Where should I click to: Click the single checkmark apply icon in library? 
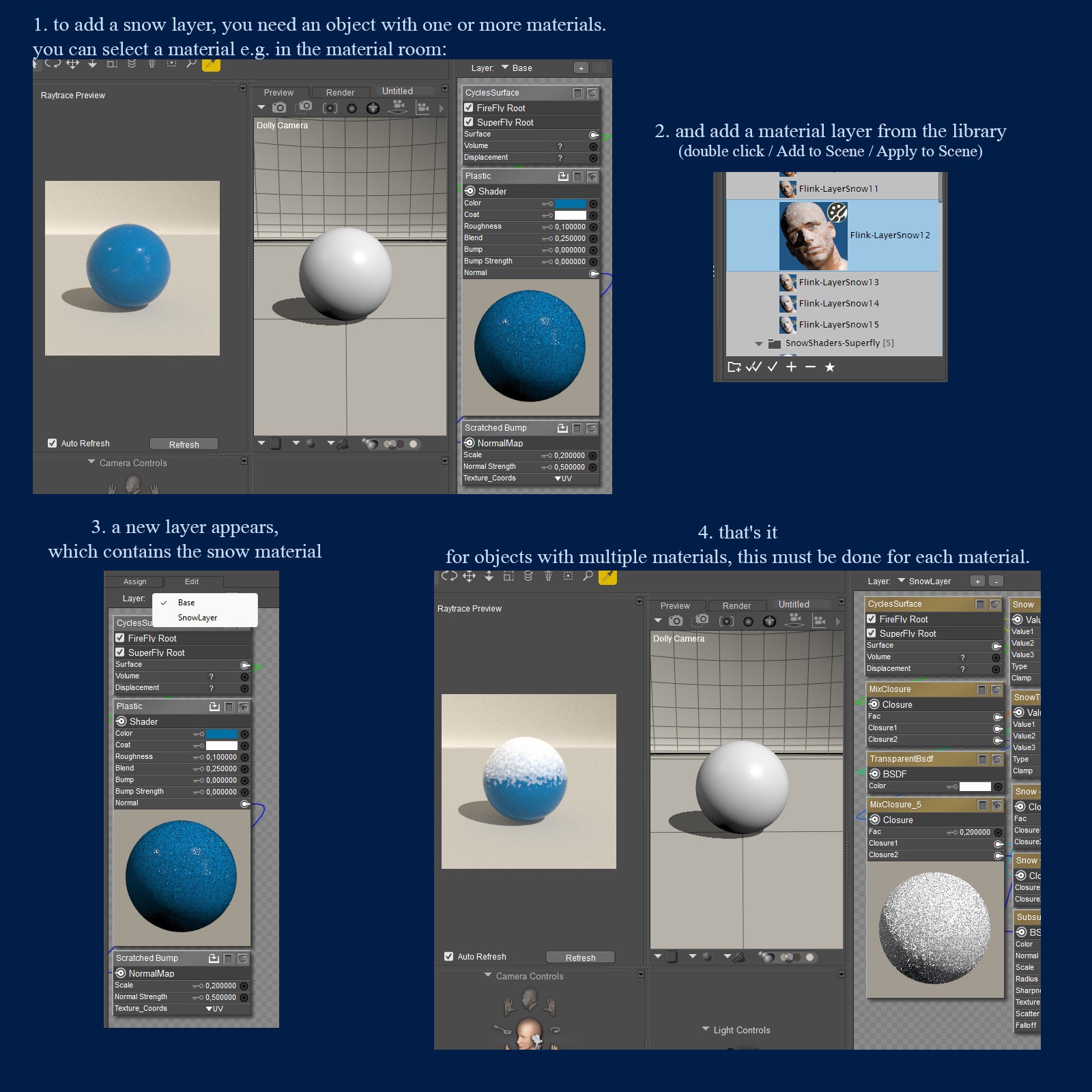pos(773,367)
